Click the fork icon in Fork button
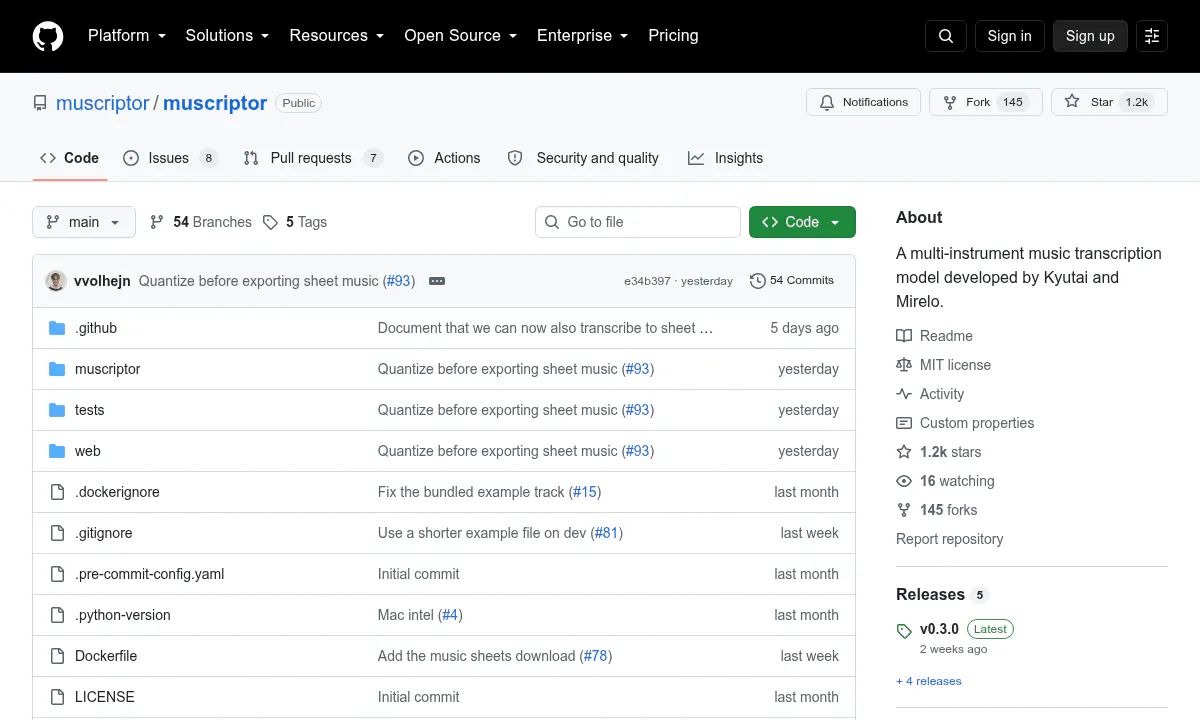The height and width of the screenshot is (720, 1200). 949,102
